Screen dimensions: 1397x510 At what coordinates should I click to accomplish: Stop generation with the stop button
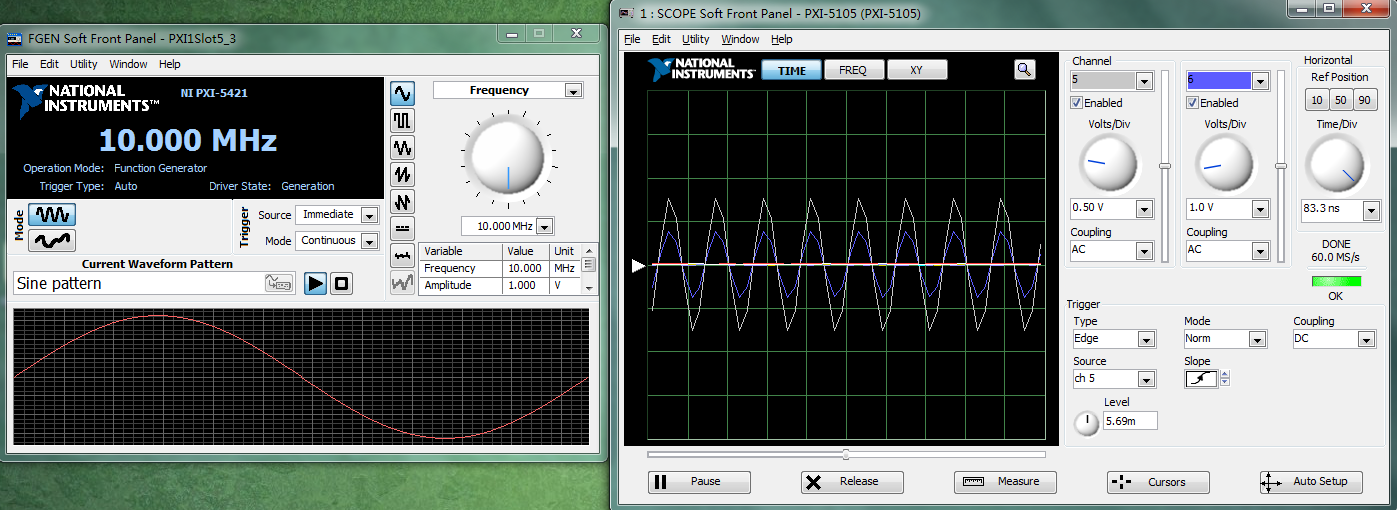pyautogui.click(x=342, y=283)
